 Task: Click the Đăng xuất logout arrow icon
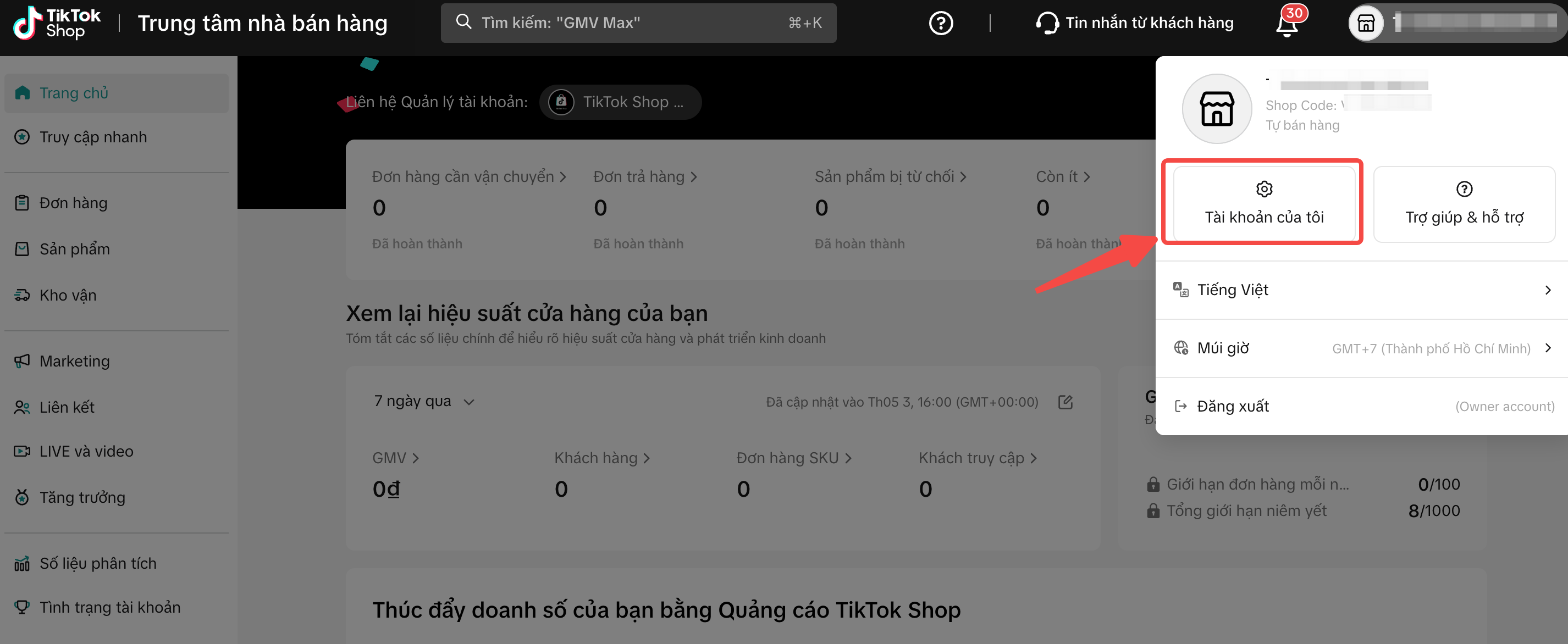pos(1180,406)
